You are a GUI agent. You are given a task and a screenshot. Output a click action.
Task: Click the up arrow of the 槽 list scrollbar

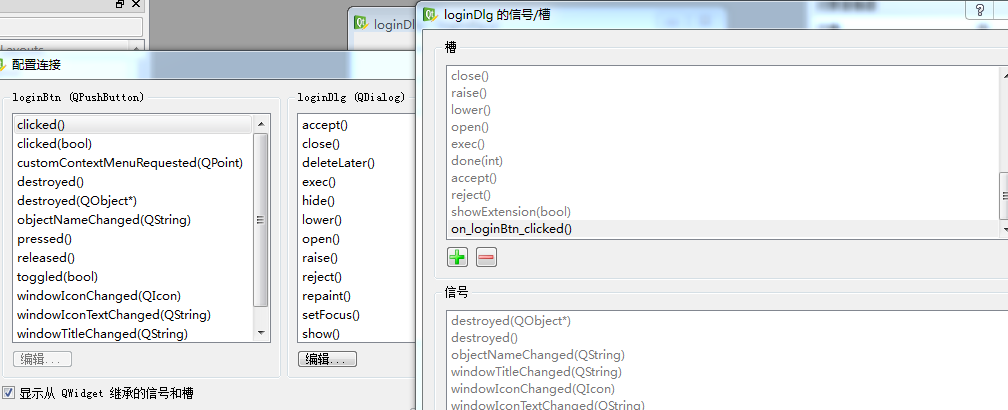pyautogui.click(x=1003, y=75)
